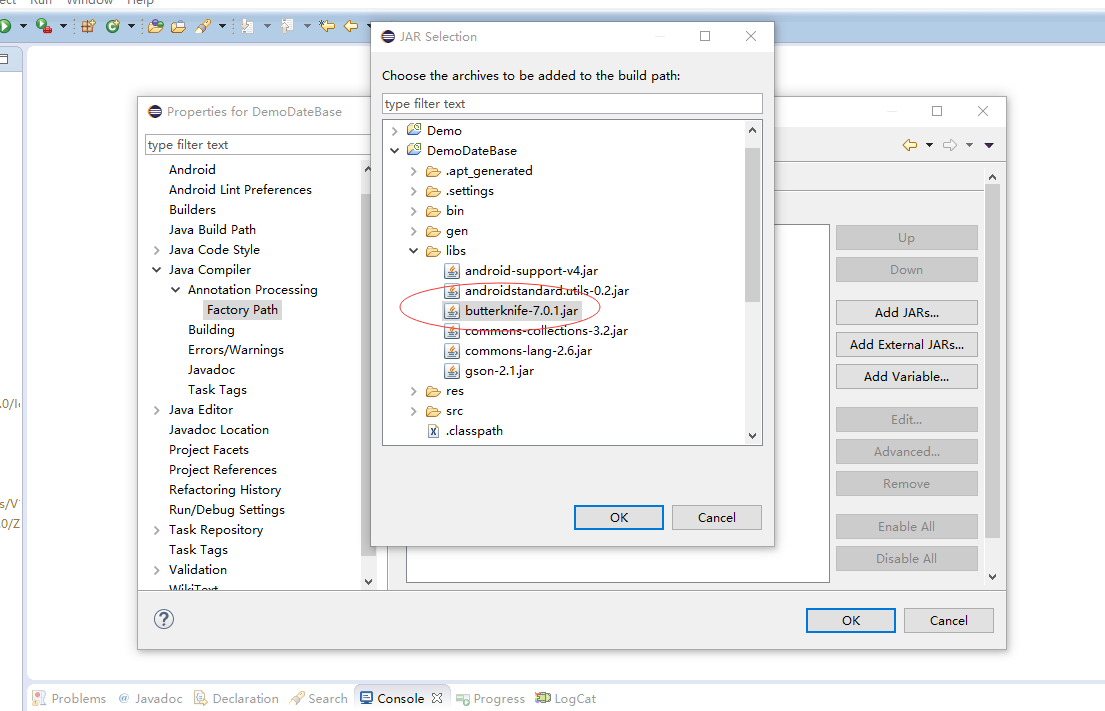Expand the Java Code Style node

(156, 250)
